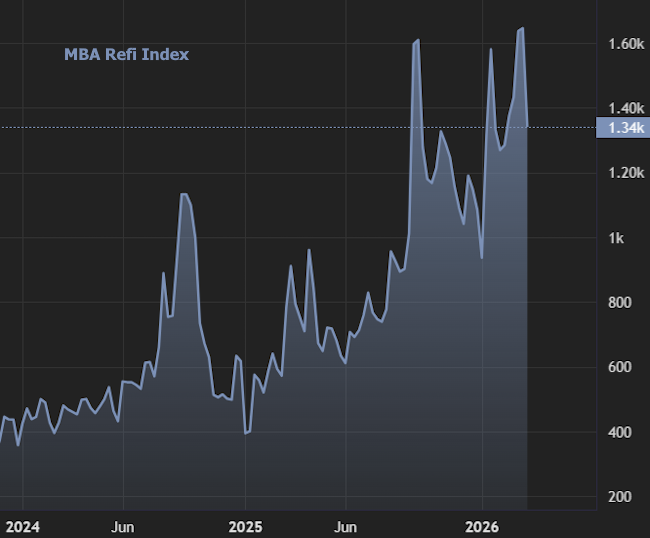650x538 pixels.
Task: Click the line's sharp dip at 2025 start
Action: pos(245,433)
